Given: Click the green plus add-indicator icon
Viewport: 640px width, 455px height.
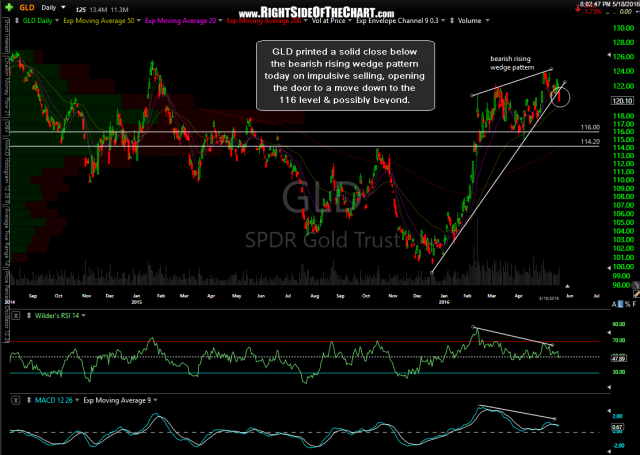Looking at the screenshot, I should (9, 7).
